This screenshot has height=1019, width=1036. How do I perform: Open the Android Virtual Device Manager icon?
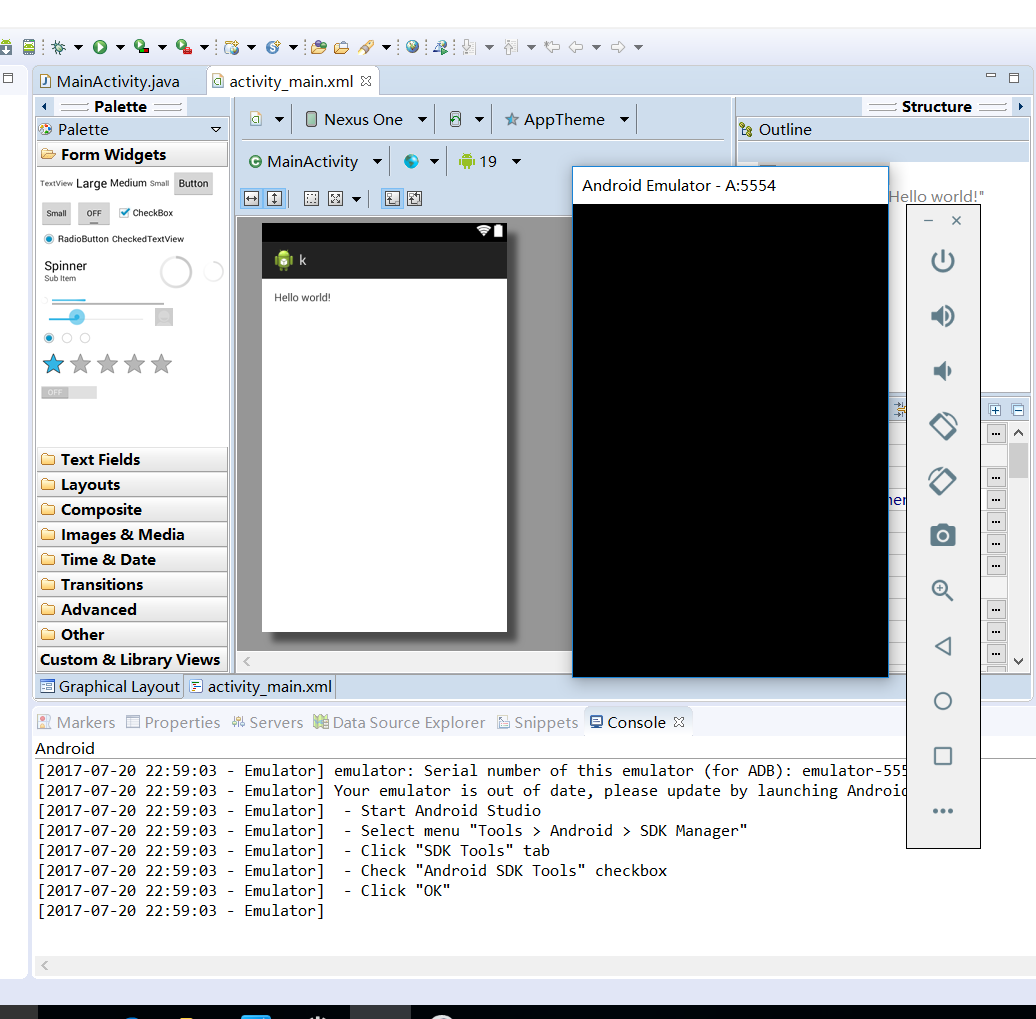[28, 47]
